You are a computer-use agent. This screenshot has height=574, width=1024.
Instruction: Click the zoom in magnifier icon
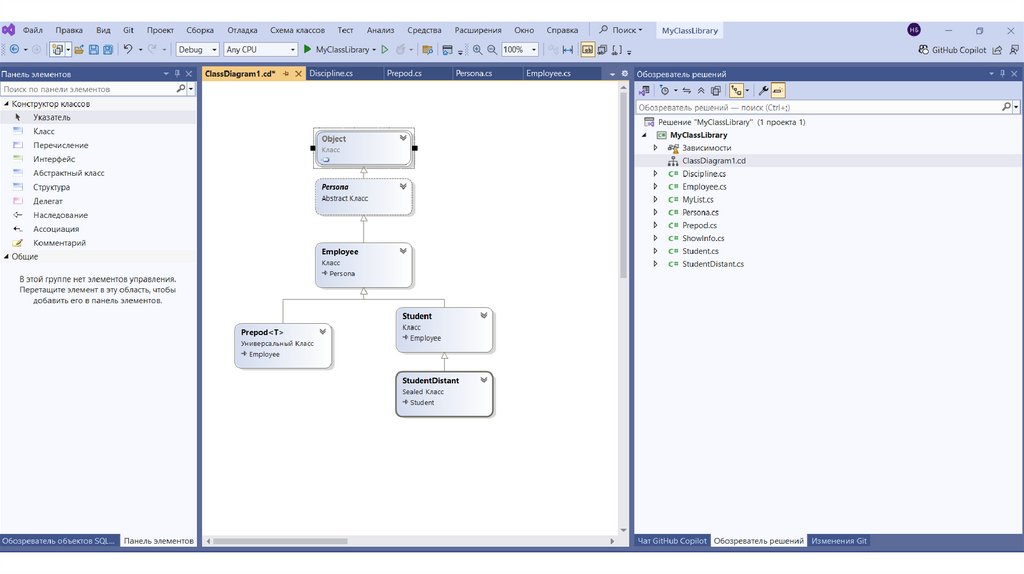tap(477, 49)
